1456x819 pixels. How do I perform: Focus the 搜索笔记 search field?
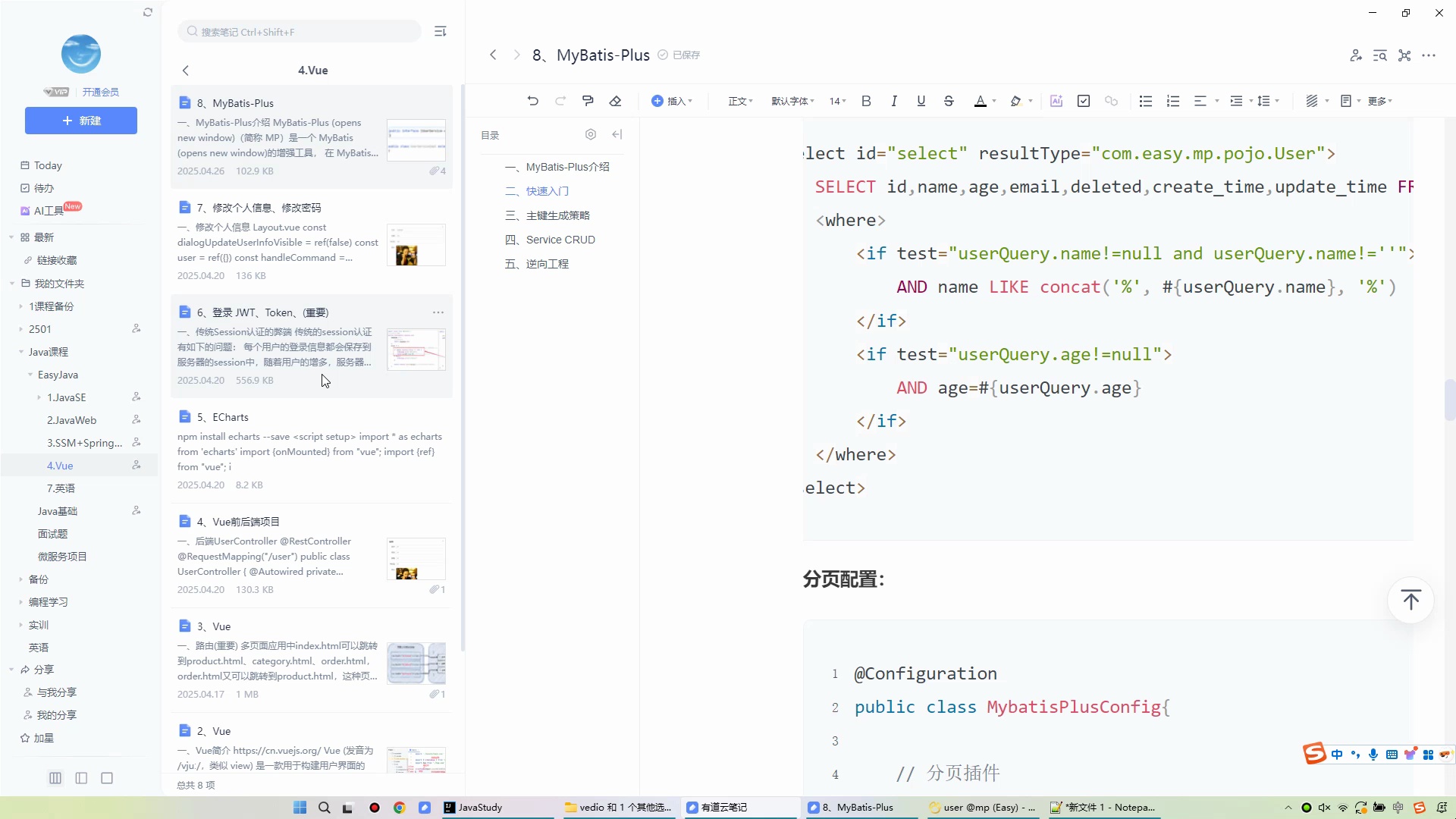pos(300,31)
